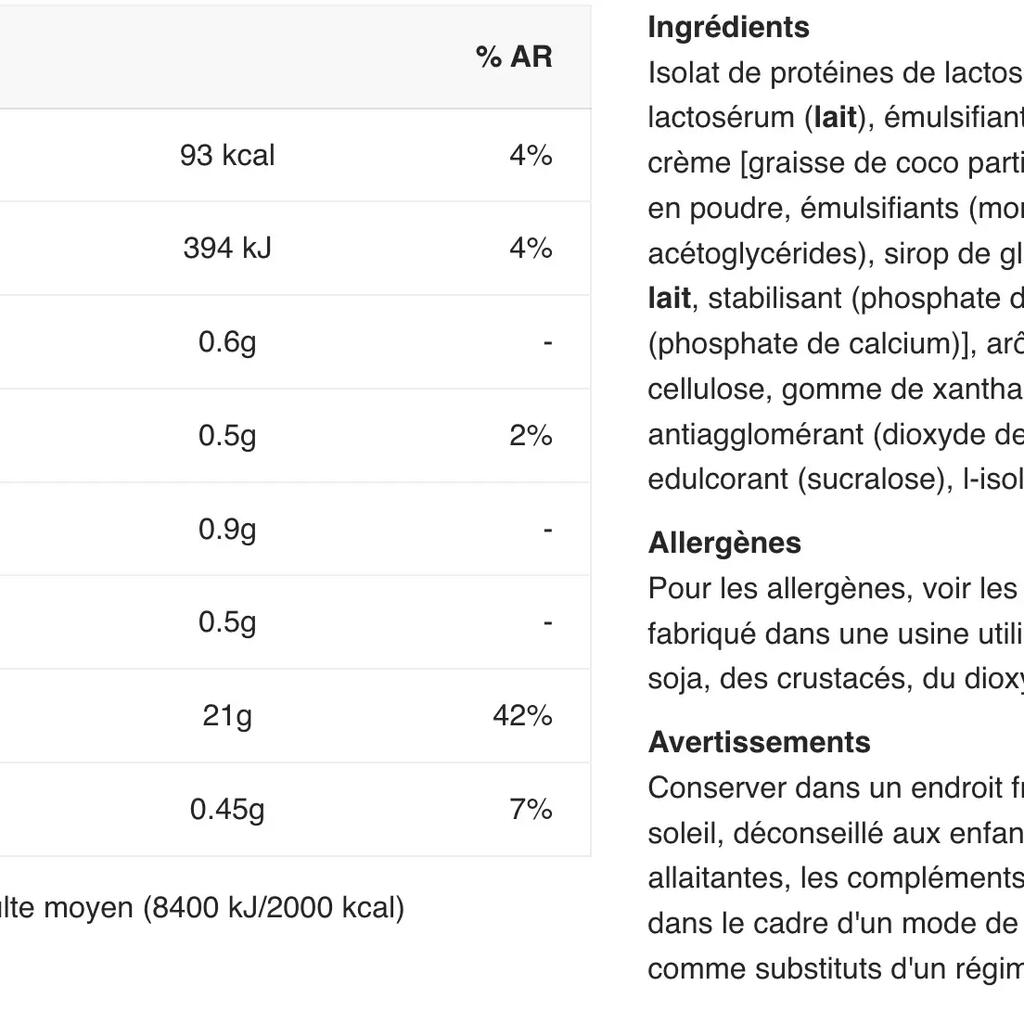The height and width of the screenshot is (1024, 1024).
Task: Click the 0.6g value in the table
Action: [227, 342]
